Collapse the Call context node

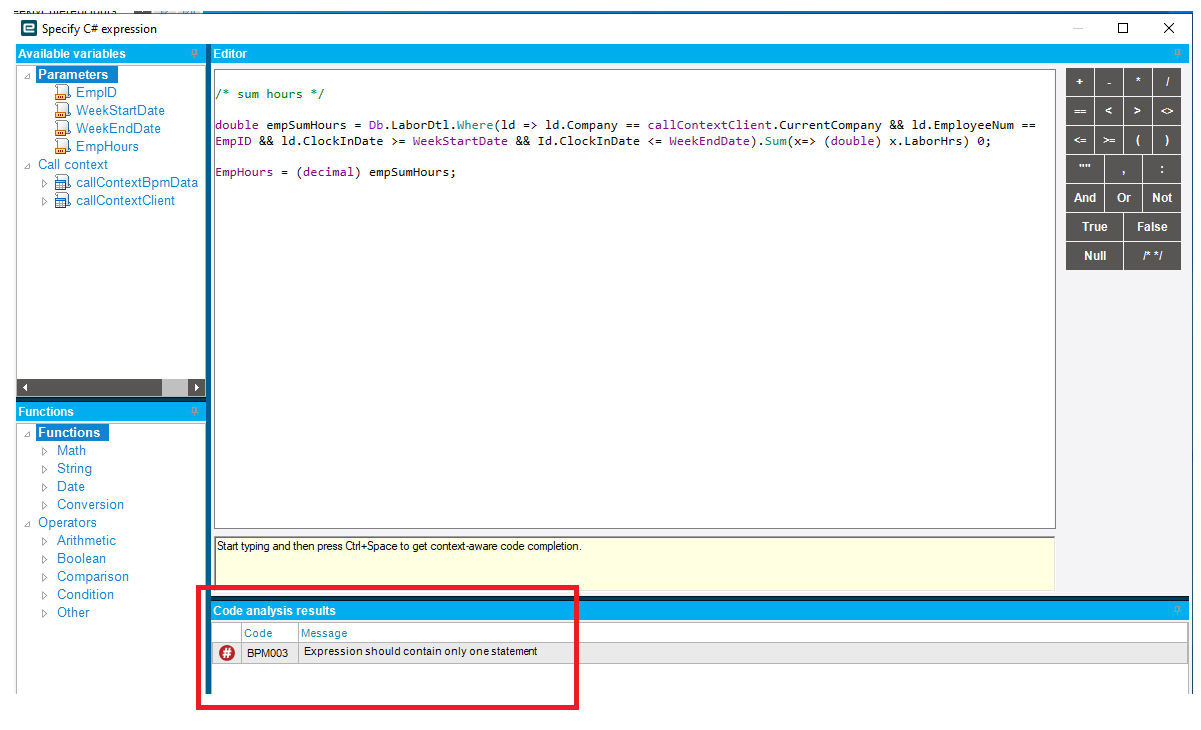tap(27, 165)
